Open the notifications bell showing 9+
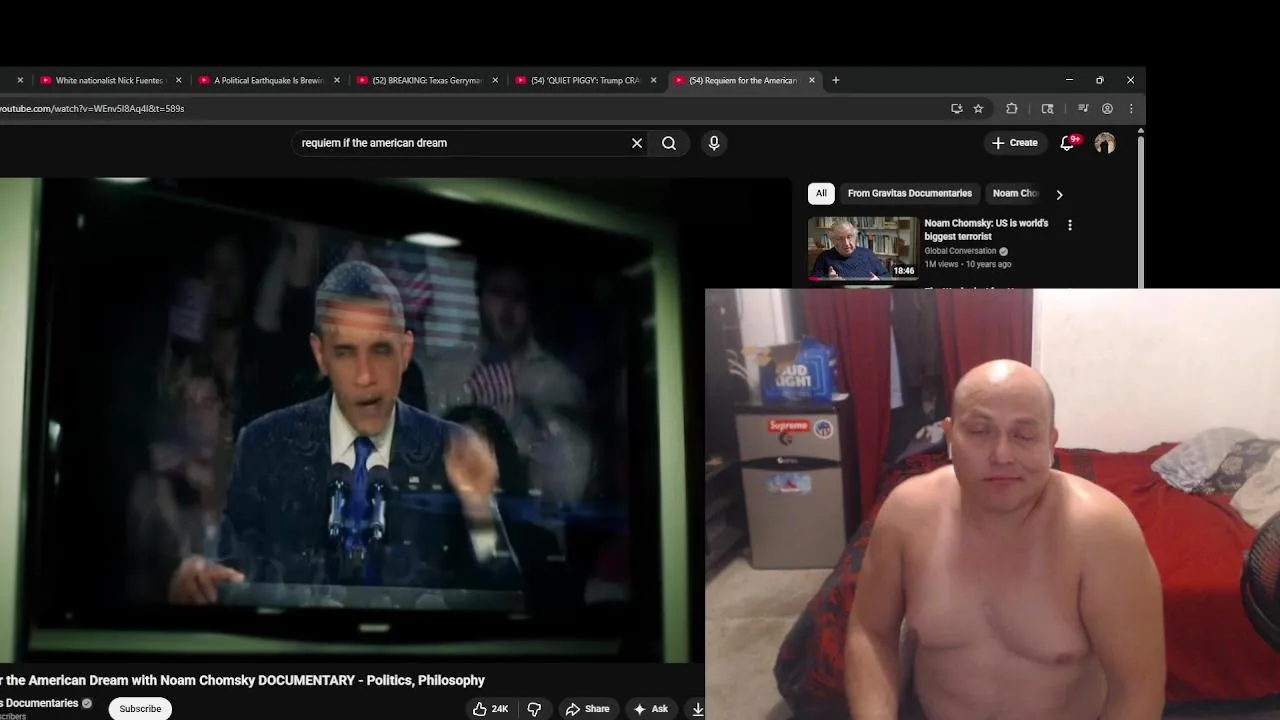 (1067, 143)
